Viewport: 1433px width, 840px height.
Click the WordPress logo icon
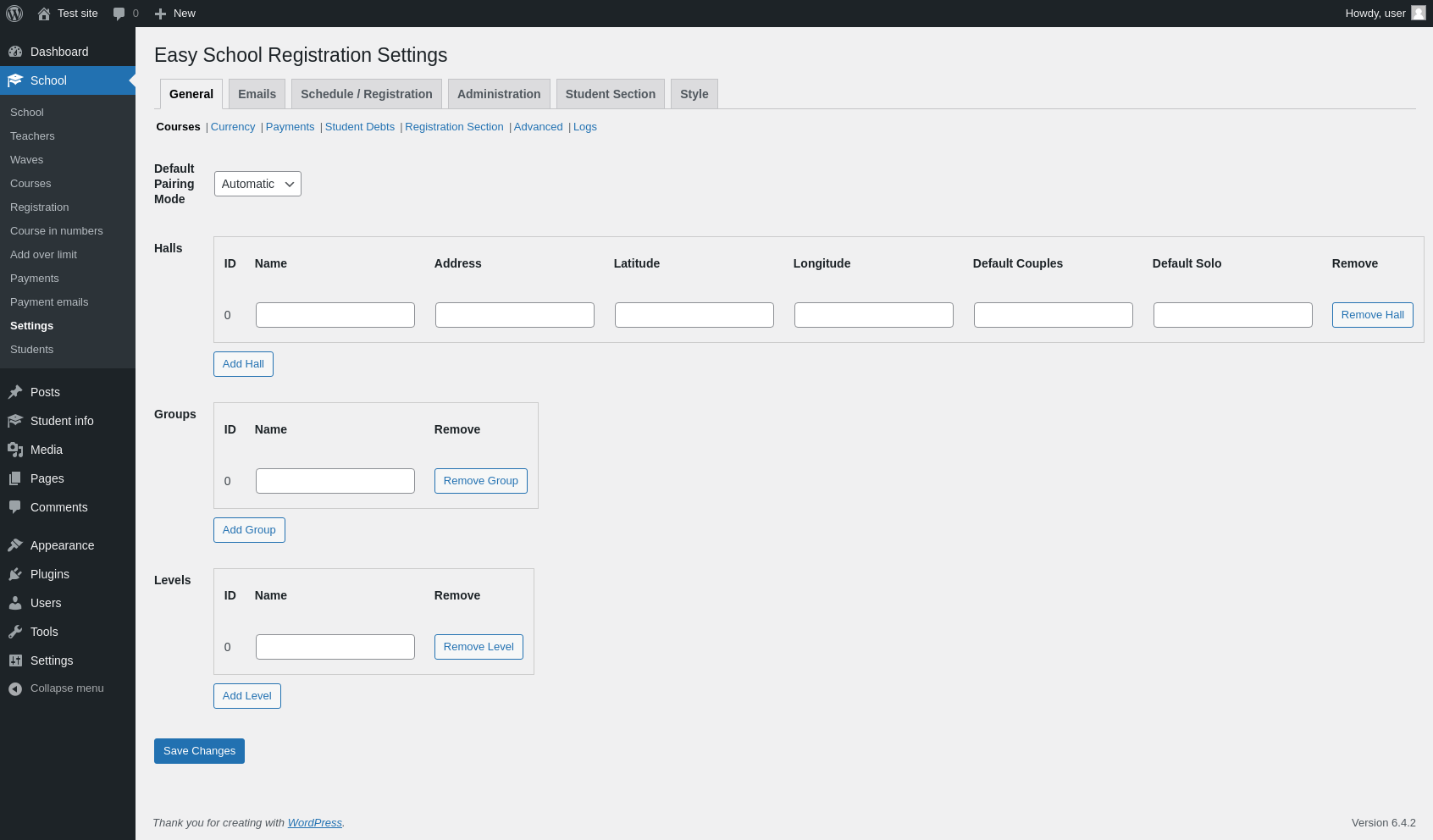tap(14, 14)
